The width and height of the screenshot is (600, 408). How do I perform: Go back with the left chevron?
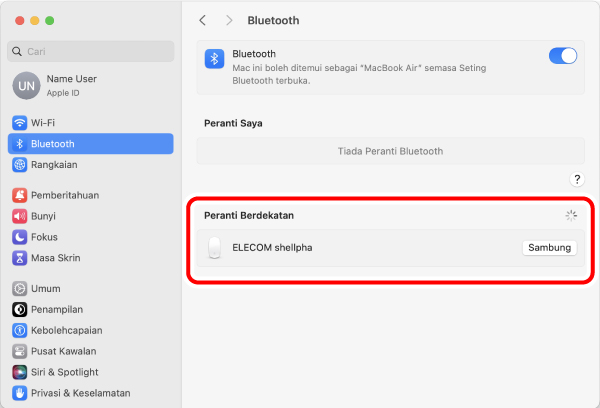[202, 20]
